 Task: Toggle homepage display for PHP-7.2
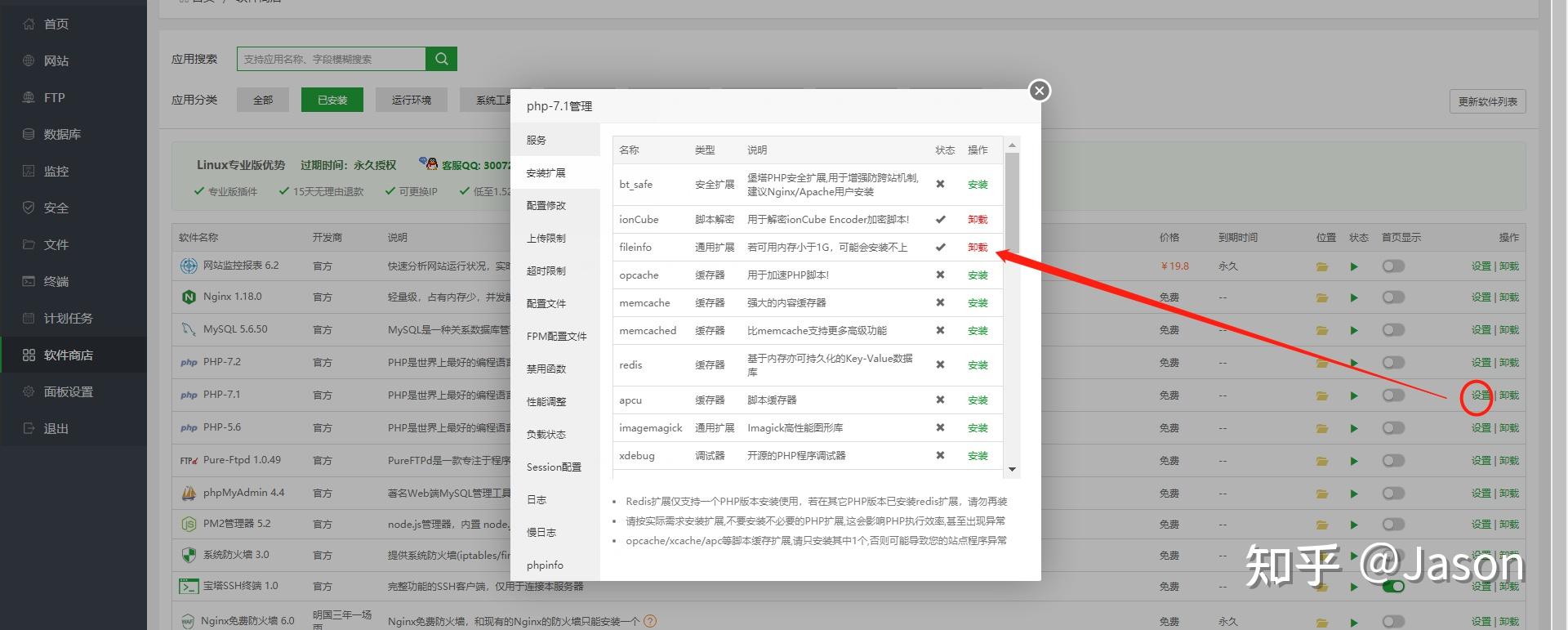click(1393, 362)
